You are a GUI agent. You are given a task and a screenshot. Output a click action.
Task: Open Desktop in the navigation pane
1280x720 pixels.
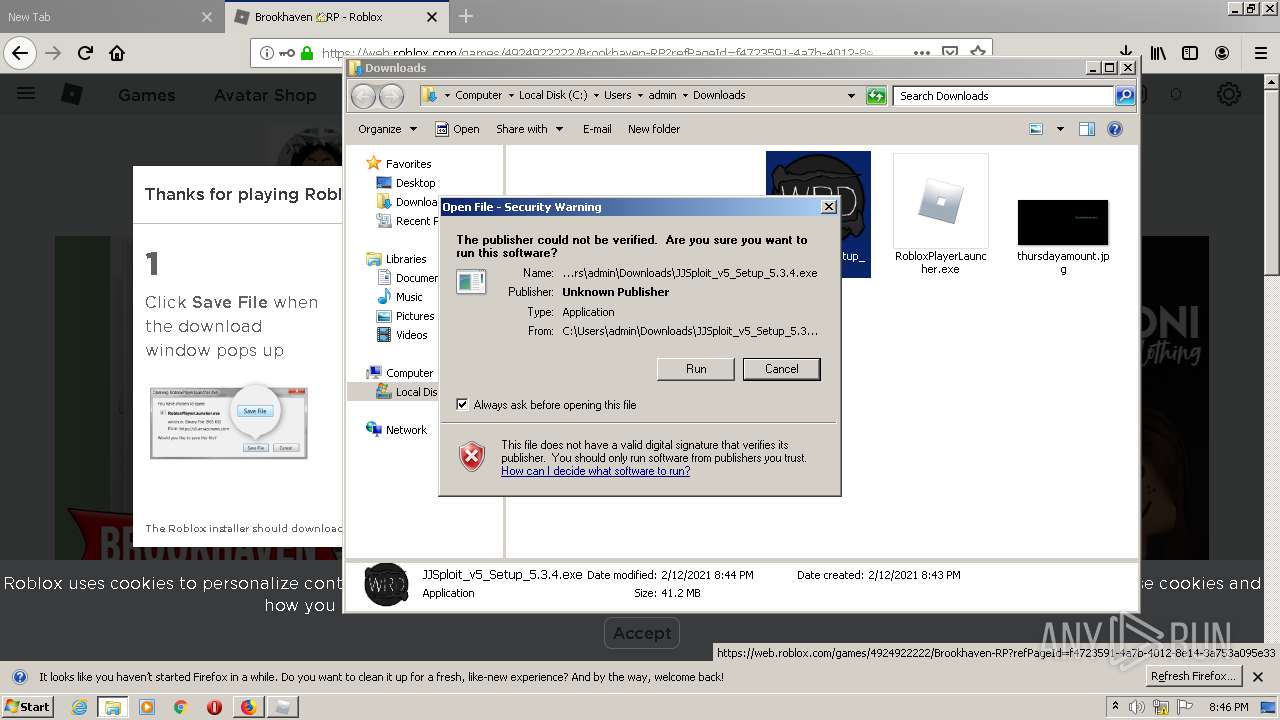[x=415, y=183]
